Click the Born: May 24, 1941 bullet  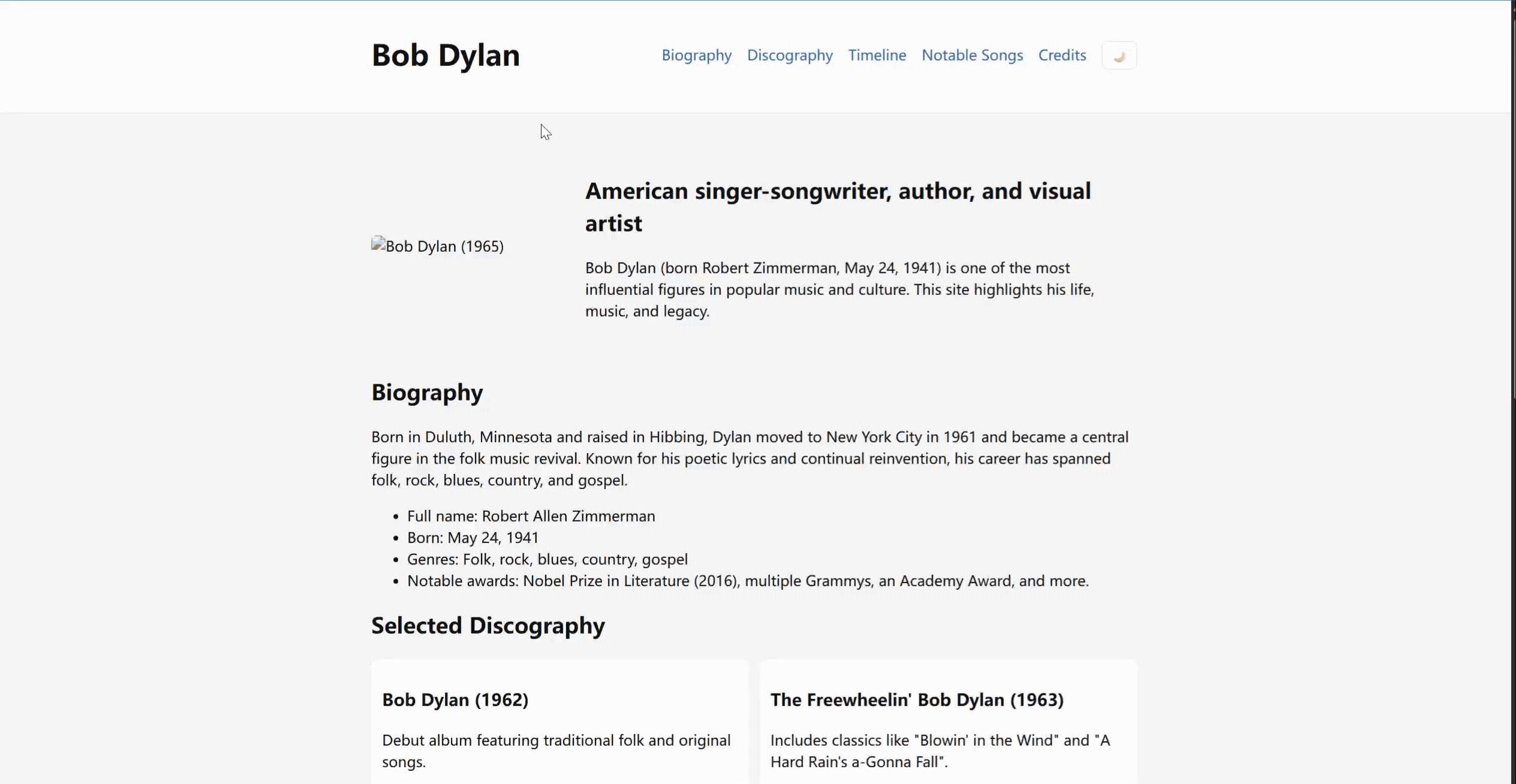[x=473, y=538]
